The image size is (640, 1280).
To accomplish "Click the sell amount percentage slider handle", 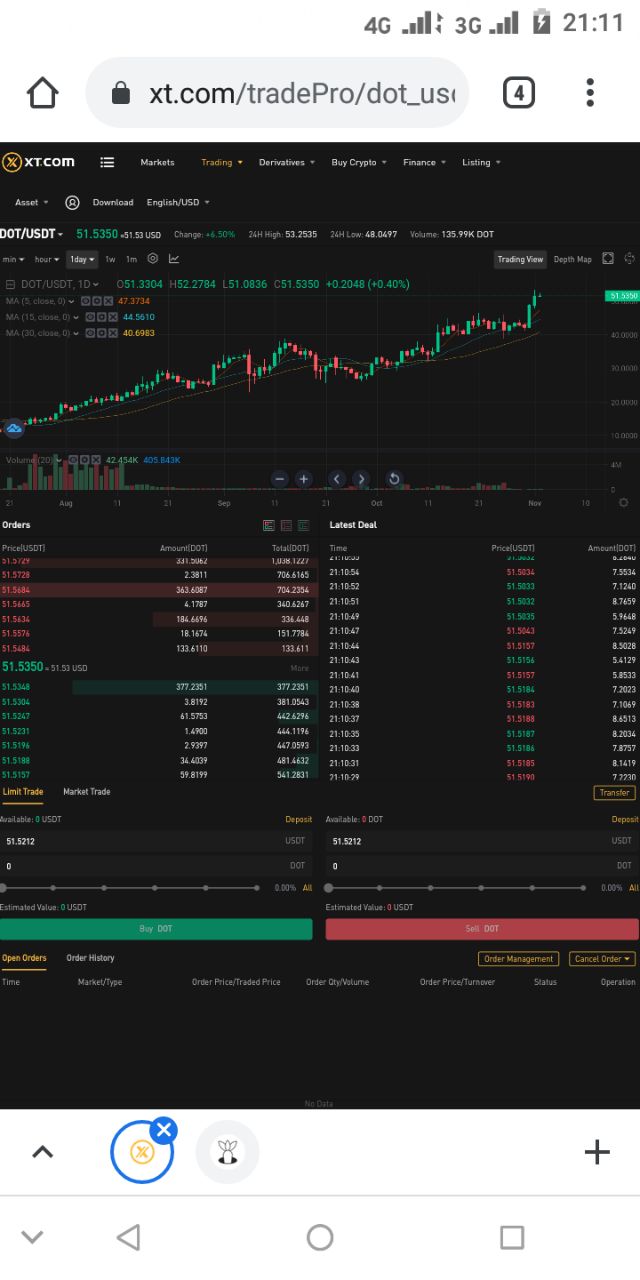I will [329, 887].
